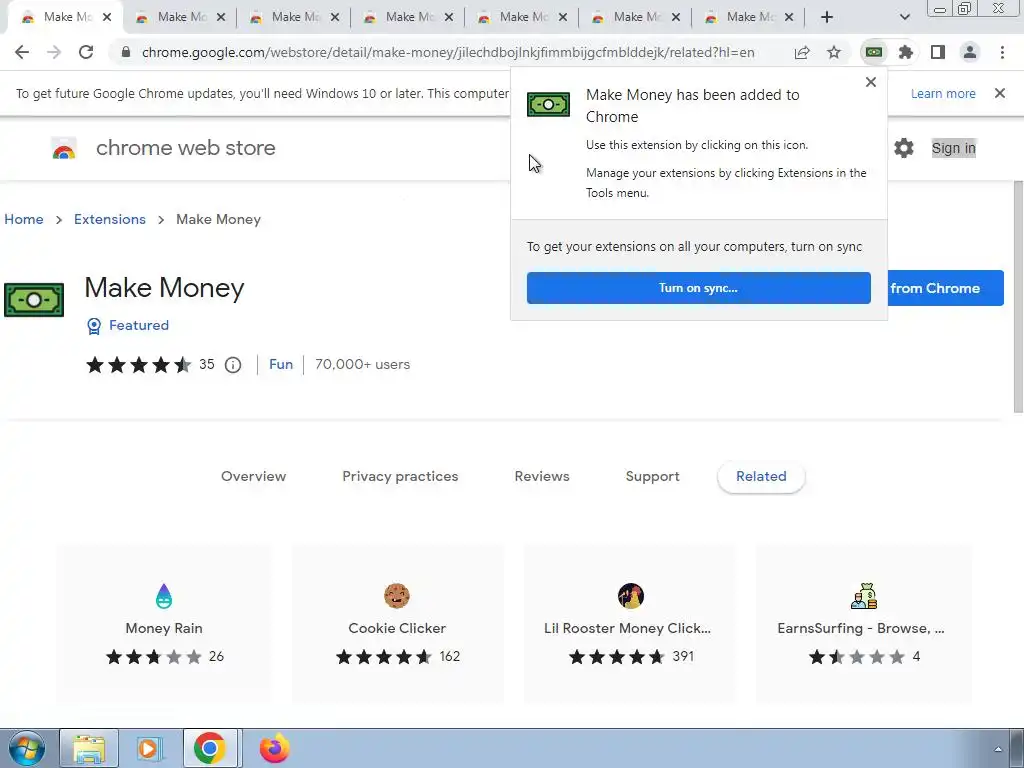Screen dimensions: 1024x768
Task: Open the web store settings gear
Action: (x=904, y=148)
